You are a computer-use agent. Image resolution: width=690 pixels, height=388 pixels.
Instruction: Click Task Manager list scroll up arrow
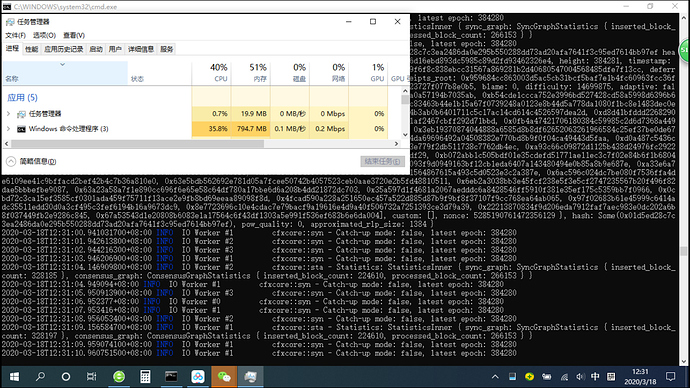[405, 91]
